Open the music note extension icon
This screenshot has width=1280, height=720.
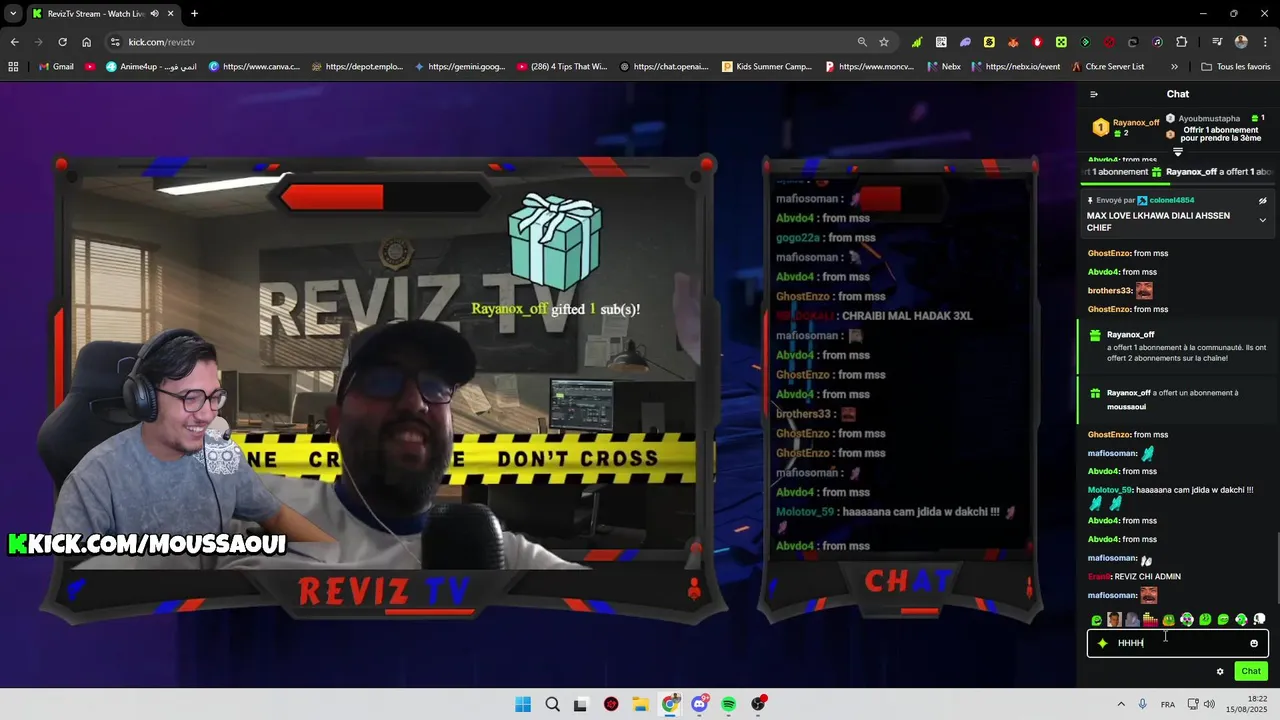[x=1157, y=42]
